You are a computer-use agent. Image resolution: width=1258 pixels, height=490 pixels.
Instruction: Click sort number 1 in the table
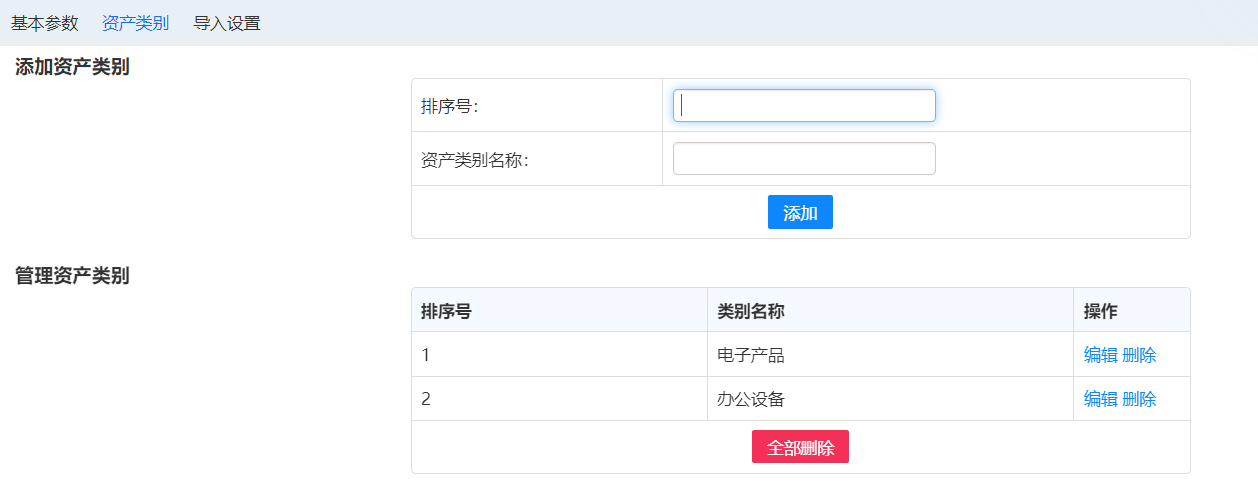point(426,355)
